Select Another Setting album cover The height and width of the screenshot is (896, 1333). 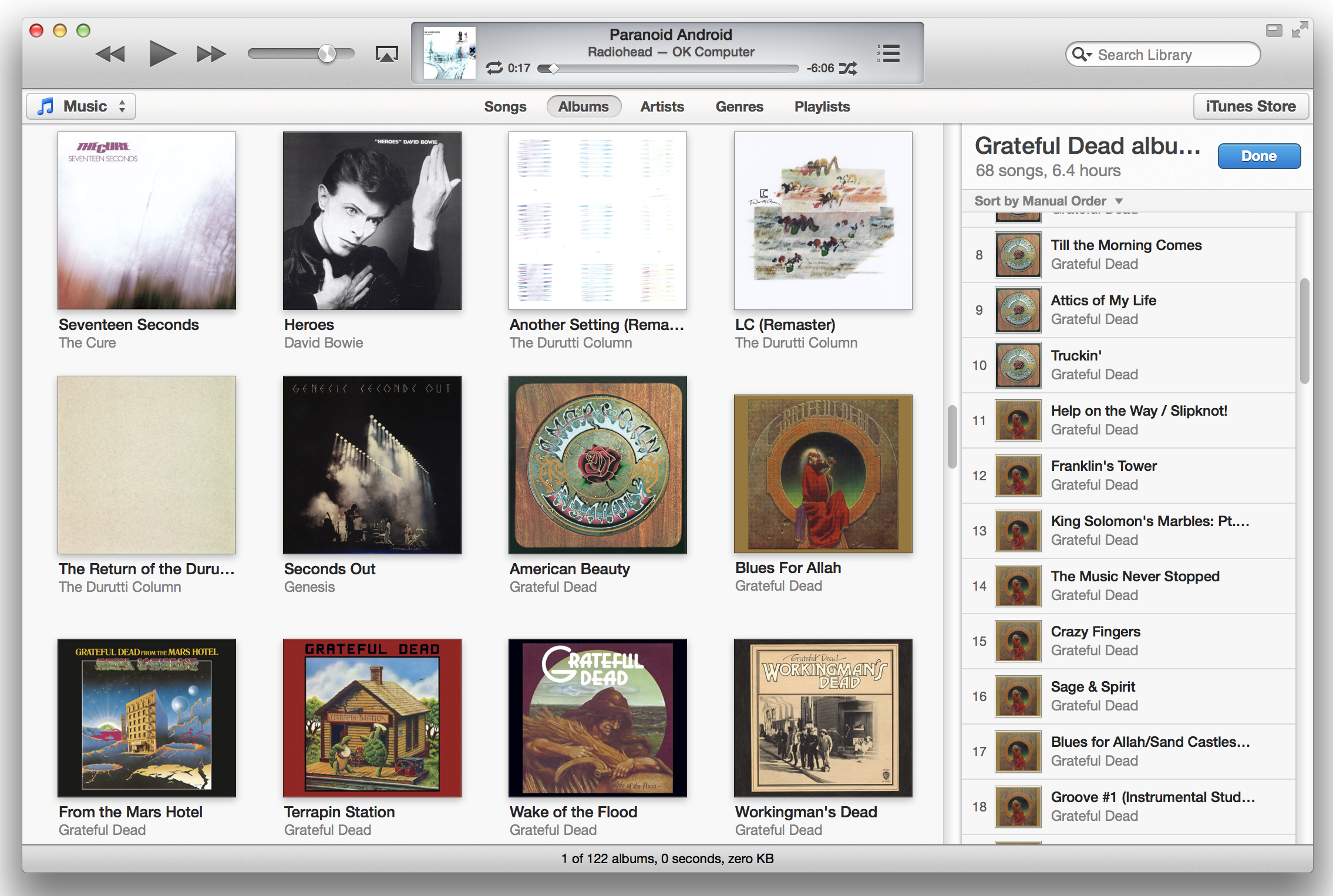[598, 221]
